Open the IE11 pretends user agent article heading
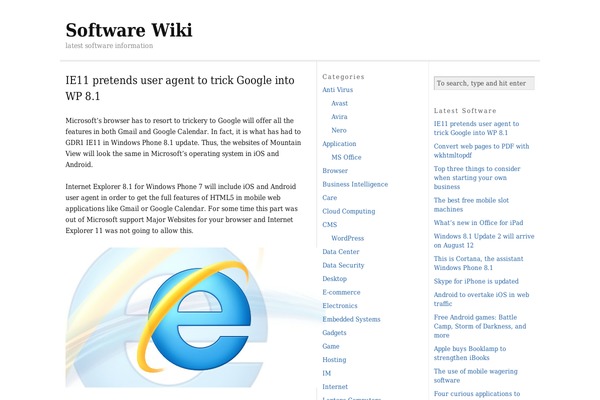This screenshot has height=400, width=600. point(180,88)
